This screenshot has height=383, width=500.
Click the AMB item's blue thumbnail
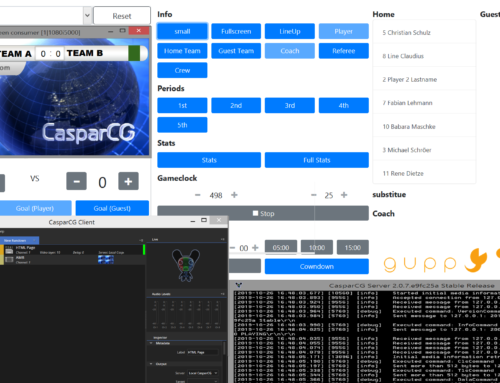106,260
